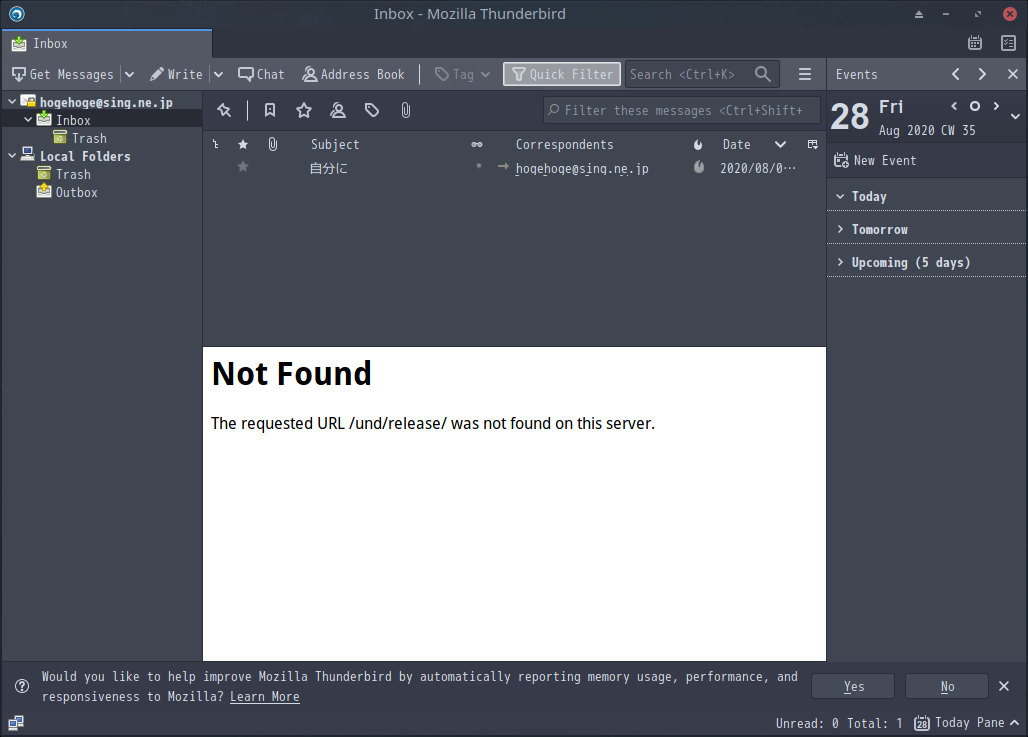Open the Chat tab button
The height and width of the screenshot is (737, 1028).
coord(261,74)
